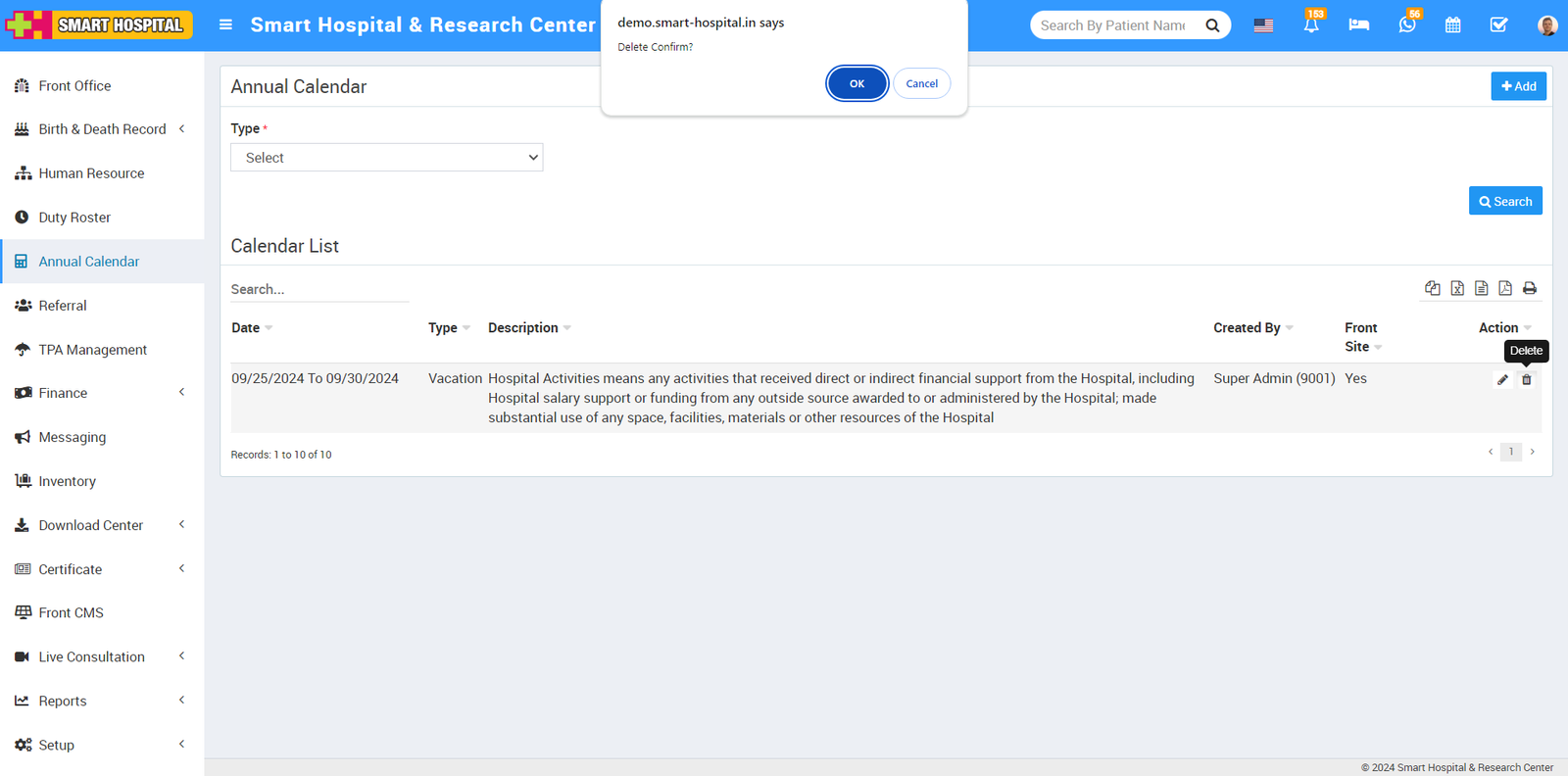Open the calendar icon in top bar
The height and width of the screenshot is (776, 1568).
[1452, 25]
